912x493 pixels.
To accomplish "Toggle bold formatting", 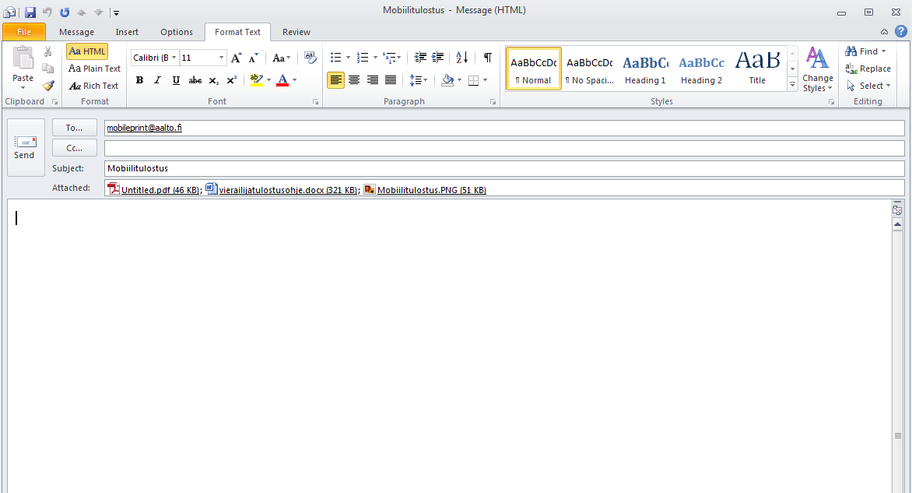I will pos(139,80).
